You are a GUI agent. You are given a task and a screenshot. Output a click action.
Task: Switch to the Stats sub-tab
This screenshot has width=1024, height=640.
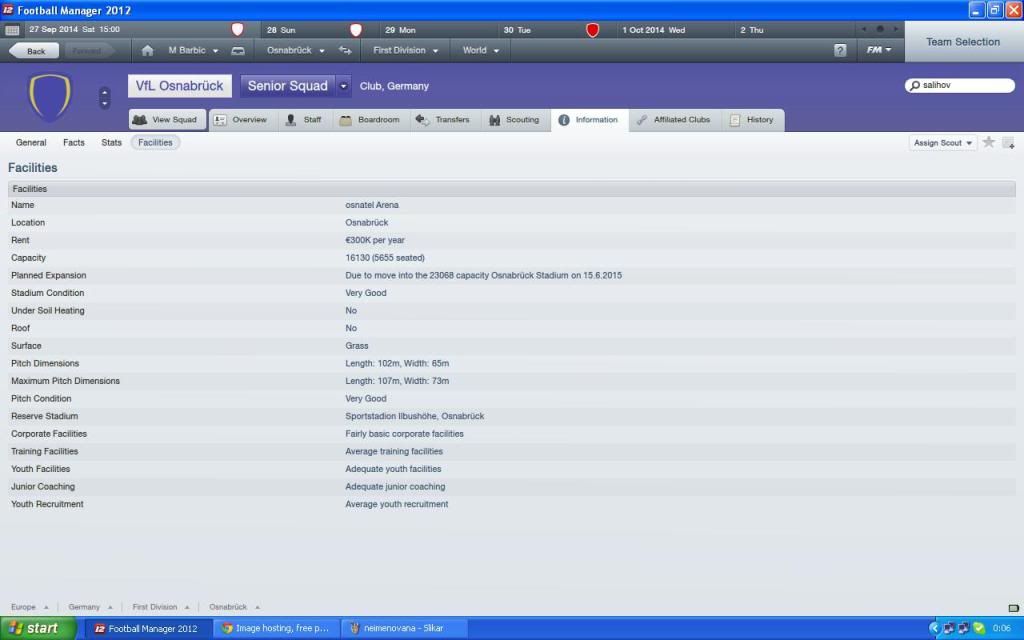112,142
